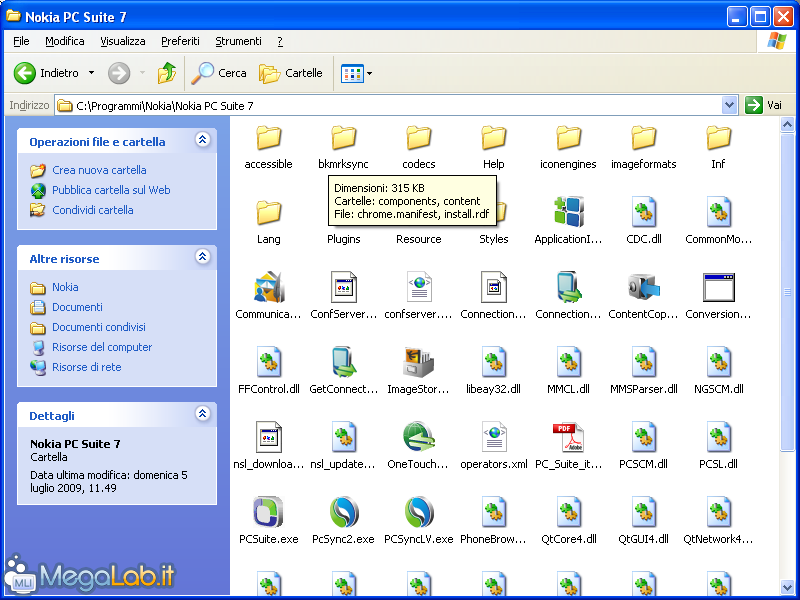Select the PCSuite.exe icon
The height and width of the screenshot is (600, 800).
click(x=268, y=512)
